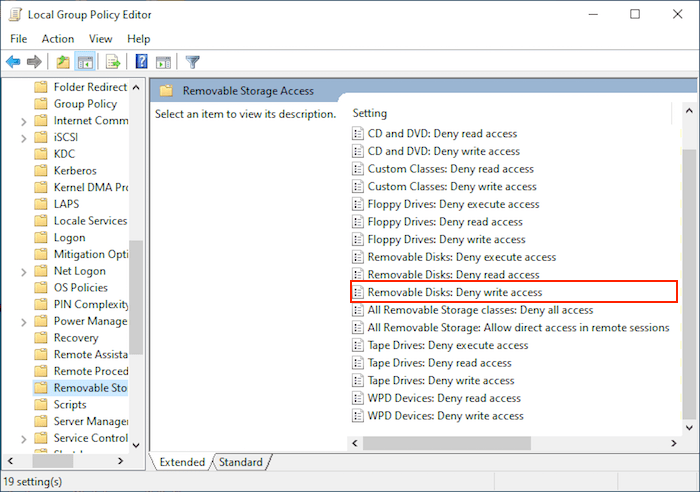Screen dimensions: 700x492
Task: Select CD and DVD: Deny write access
Action: tap(443, 151)
